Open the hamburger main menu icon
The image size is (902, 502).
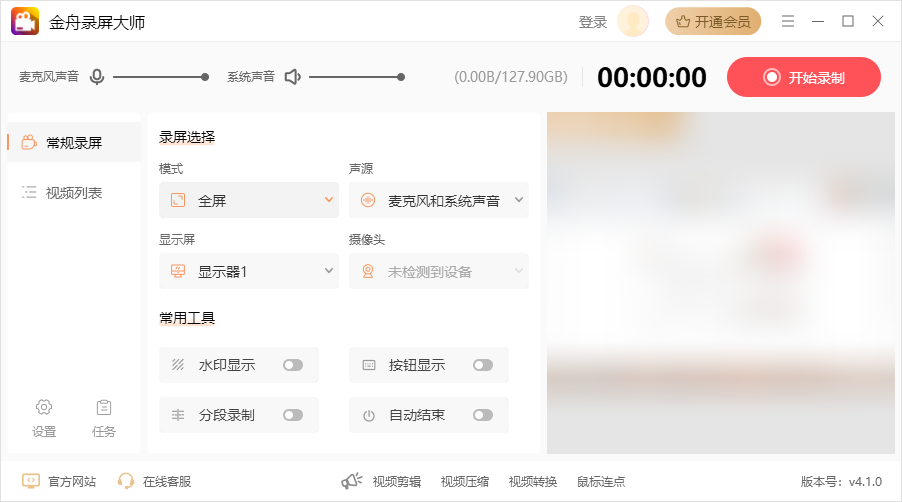[x=788, y=21]
